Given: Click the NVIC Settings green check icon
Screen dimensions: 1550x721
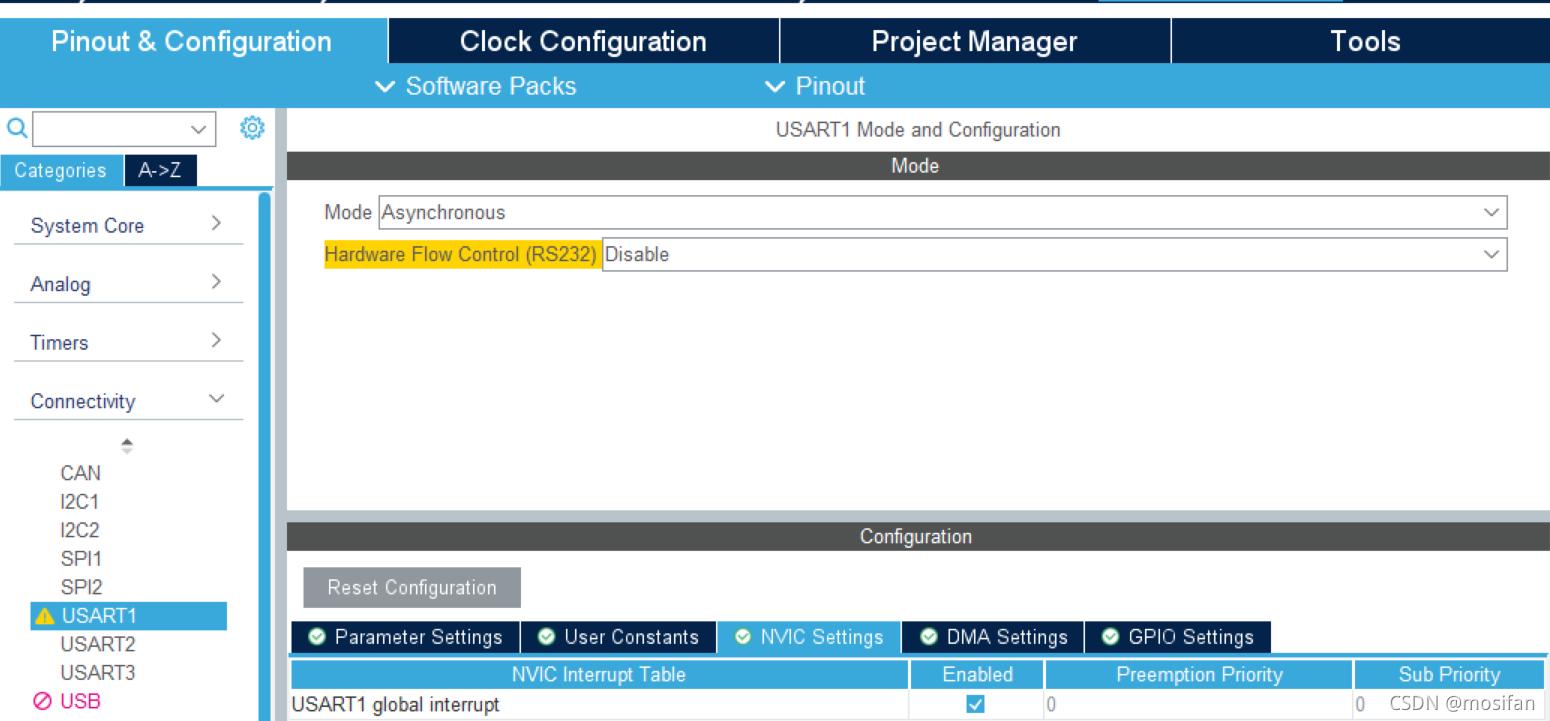Looking at the screenshot, I should pyautogui.click(x=743, y=637).
